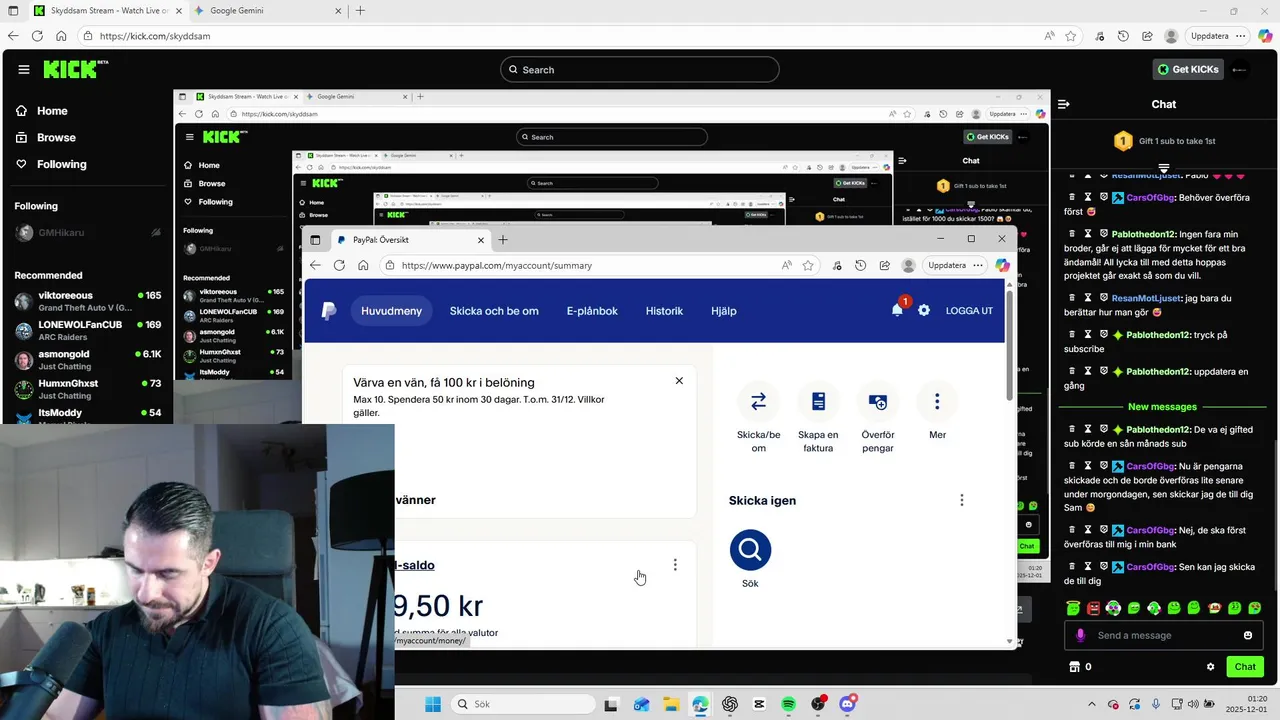
Task: Open Windows Start menu
Action: pos(432,704)
